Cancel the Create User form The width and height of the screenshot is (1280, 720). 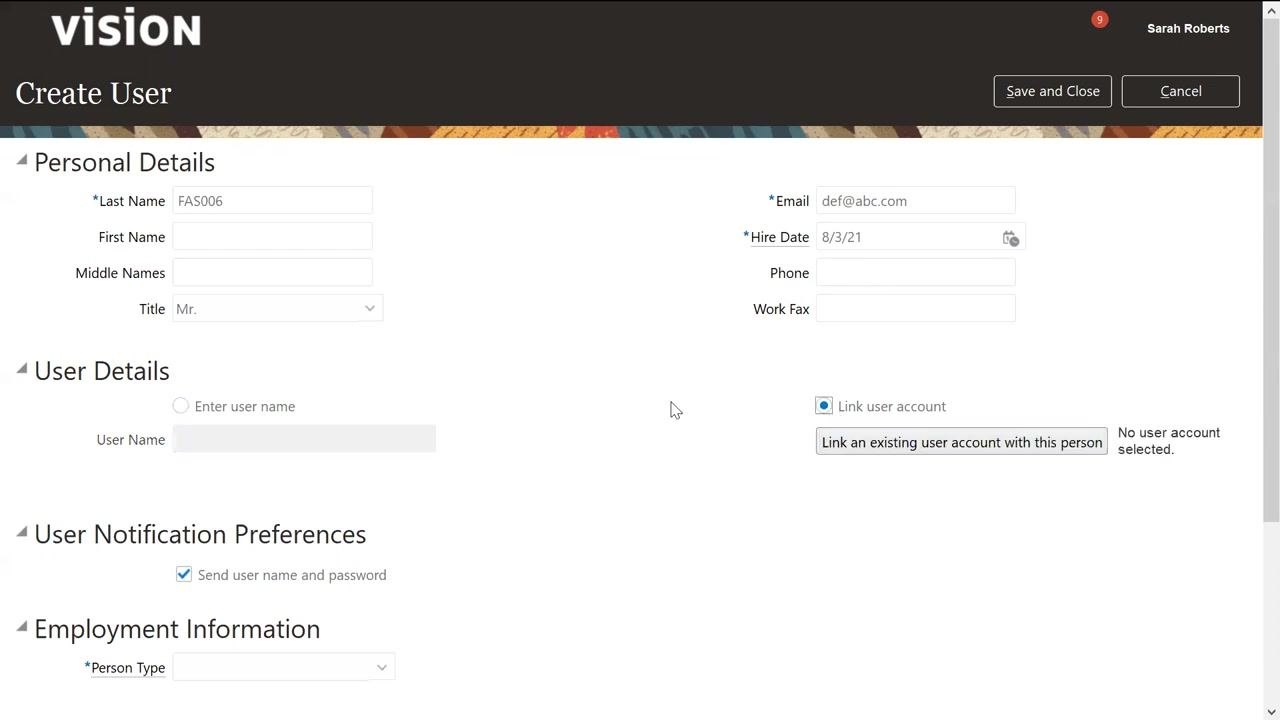tap(1181, 91)
